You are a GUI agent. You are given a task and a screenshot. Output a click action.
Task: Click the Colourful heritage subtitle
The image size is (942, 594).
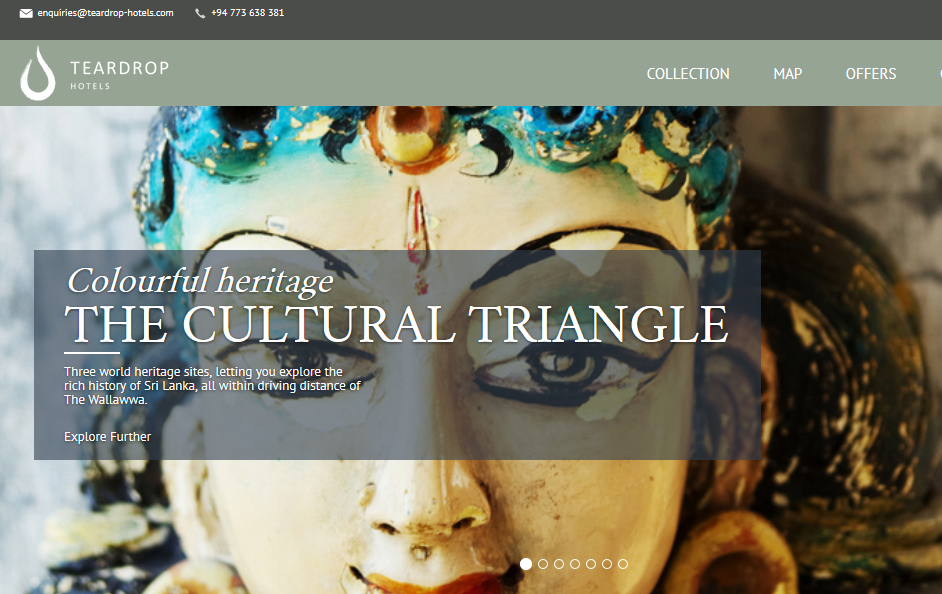click(x=200, y=281)
